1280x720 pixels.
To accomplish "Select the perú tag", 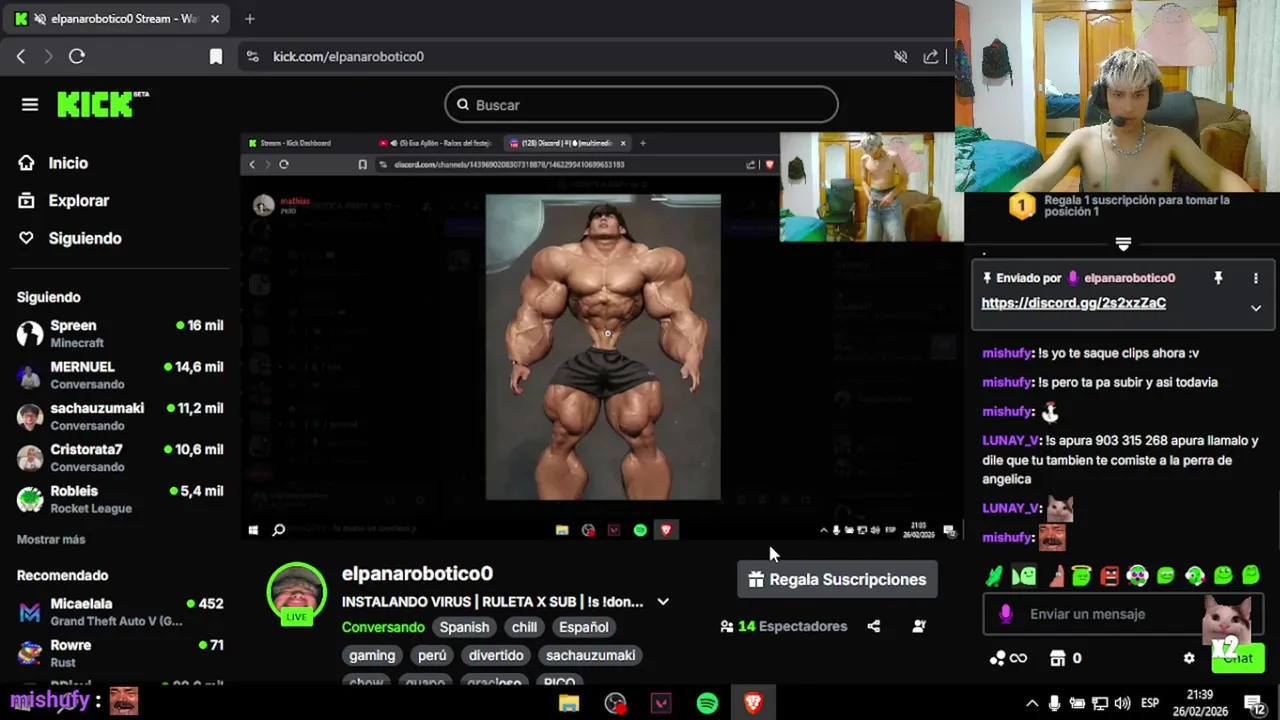I will (432, 655).
